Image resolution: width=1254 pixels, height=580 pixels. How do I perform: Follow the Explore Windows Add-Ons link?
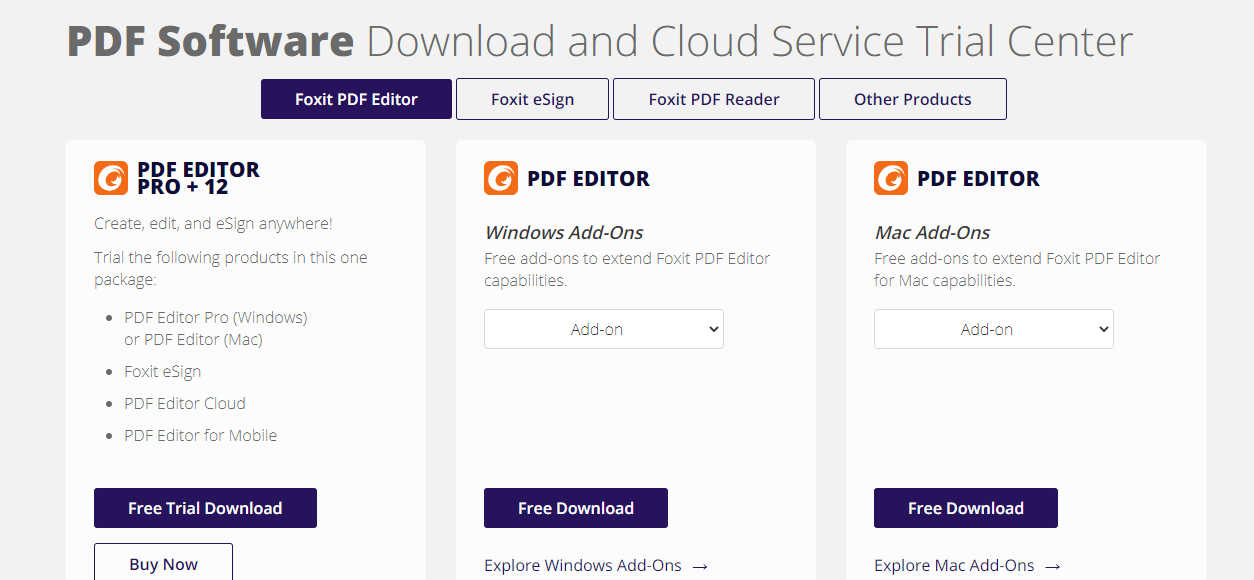(x=596, y=566)
